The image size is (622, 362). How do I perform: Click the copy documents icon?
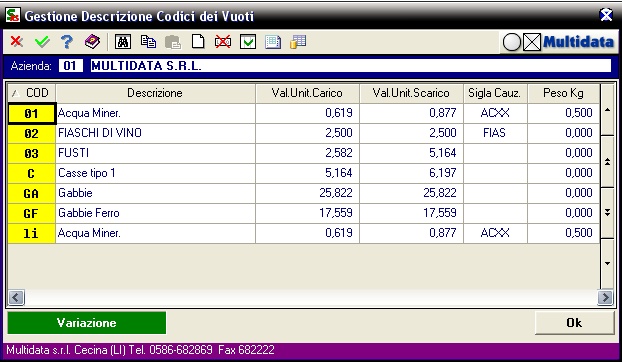[148, 41]
